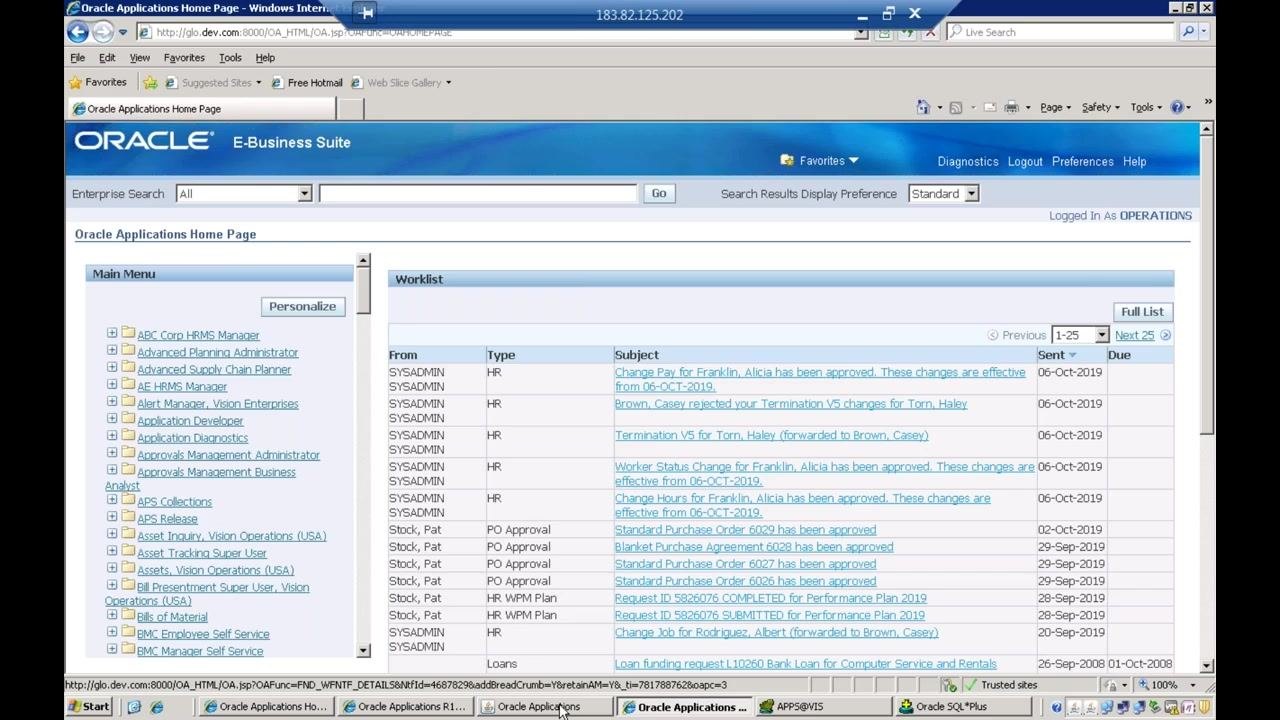Expand ABC Corp HRMS Manager folder
This screenshot has width=1280, height=720.
pos(112,334)
